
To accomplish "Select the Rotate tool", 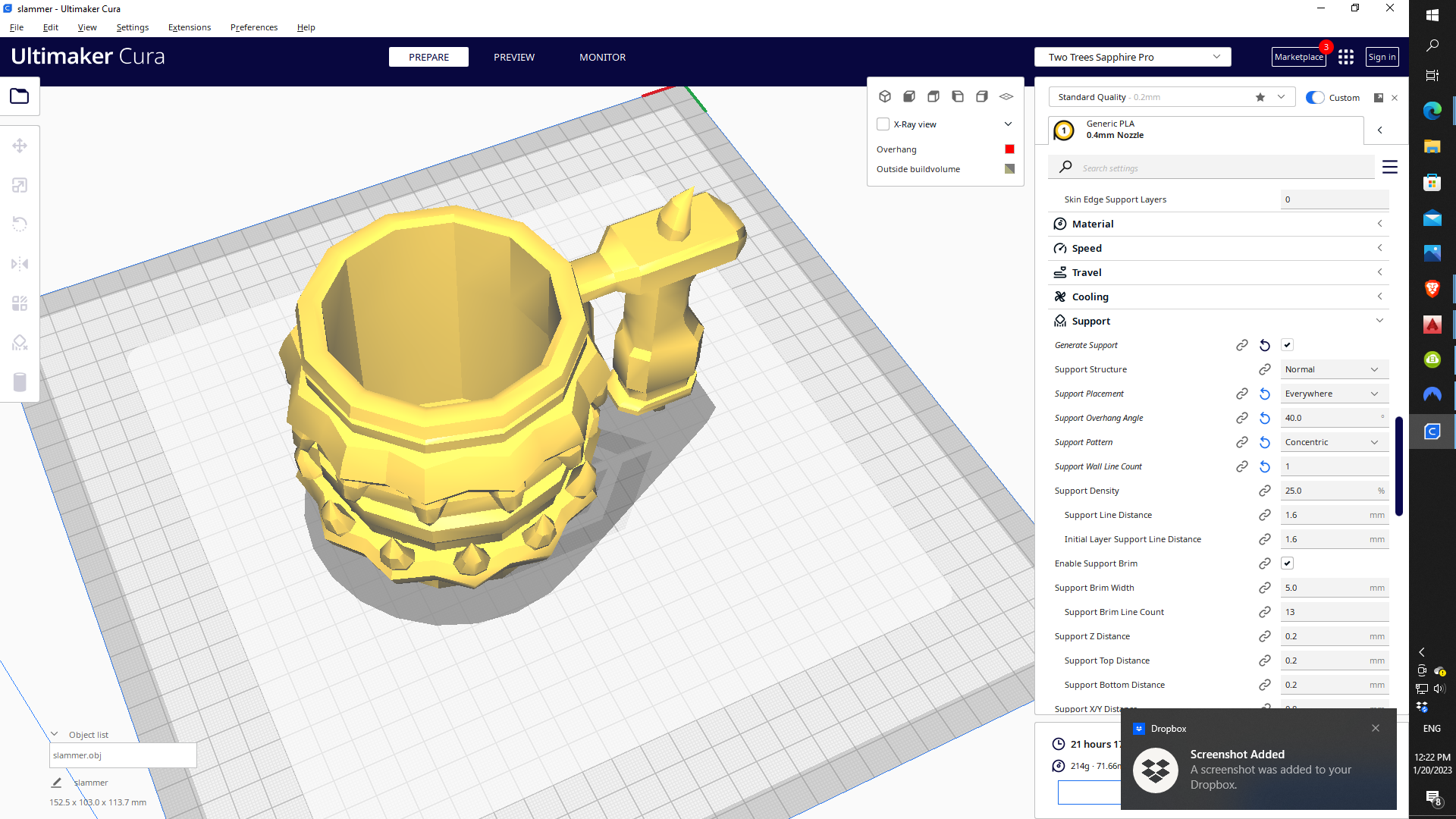I will pyautogui.click(x=20, y=224).
